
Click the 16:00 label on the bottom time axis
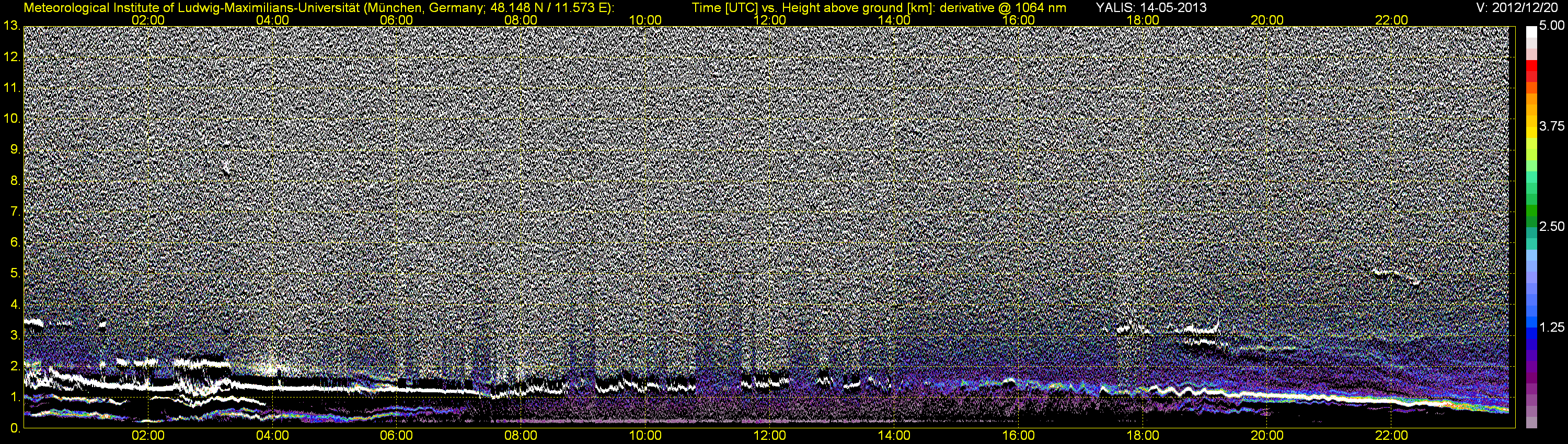(x=1018, y=436)
